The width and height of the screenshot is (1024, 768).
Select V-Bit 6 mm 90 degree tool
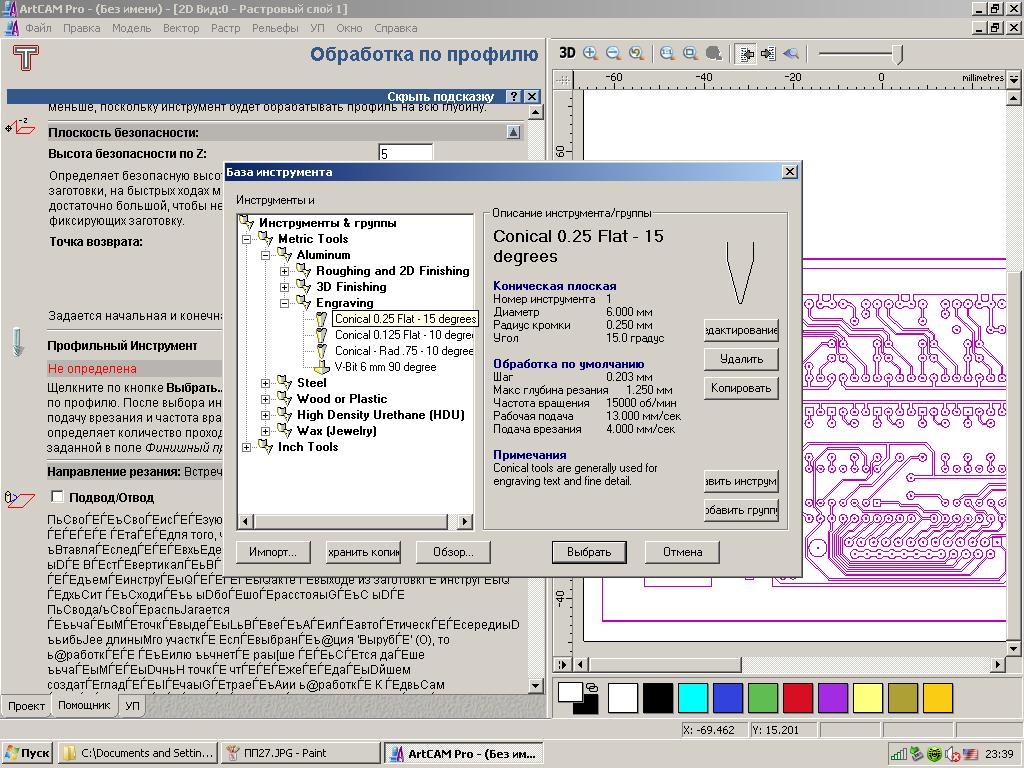pyautogui.click(x=385, y=367)
